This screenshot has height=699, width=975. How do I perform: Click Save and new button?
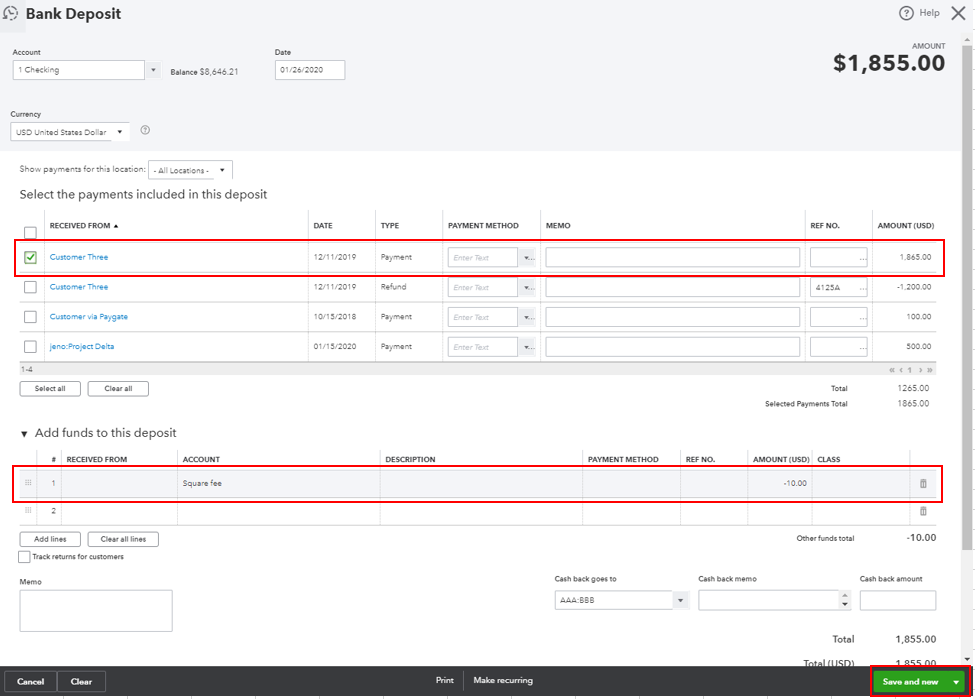point(910,682)
